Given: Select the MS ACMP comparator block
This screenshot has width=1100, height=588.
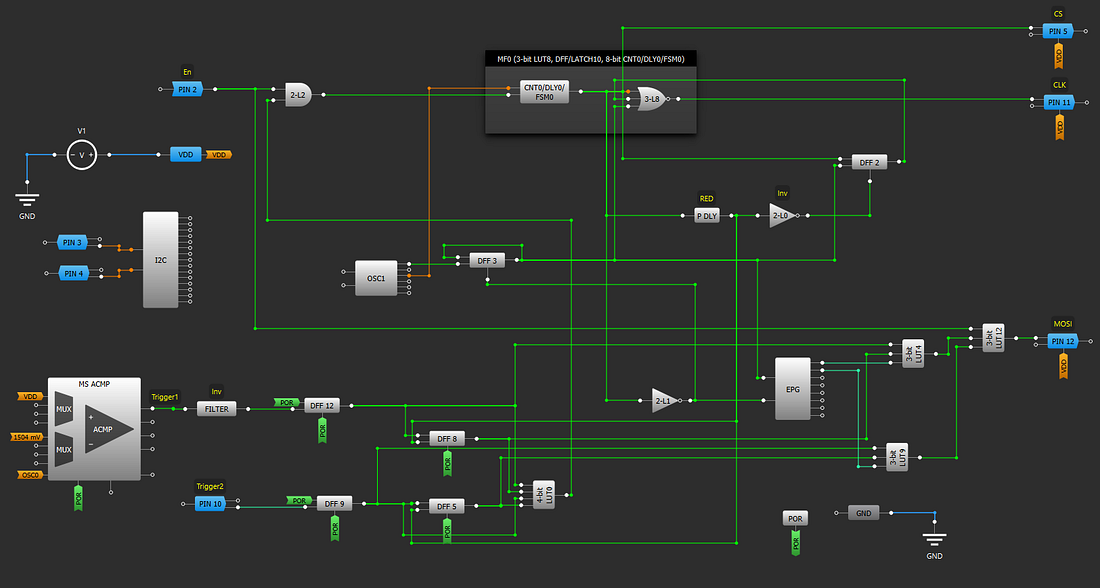Looking at the screenshot, I should 95,427.
